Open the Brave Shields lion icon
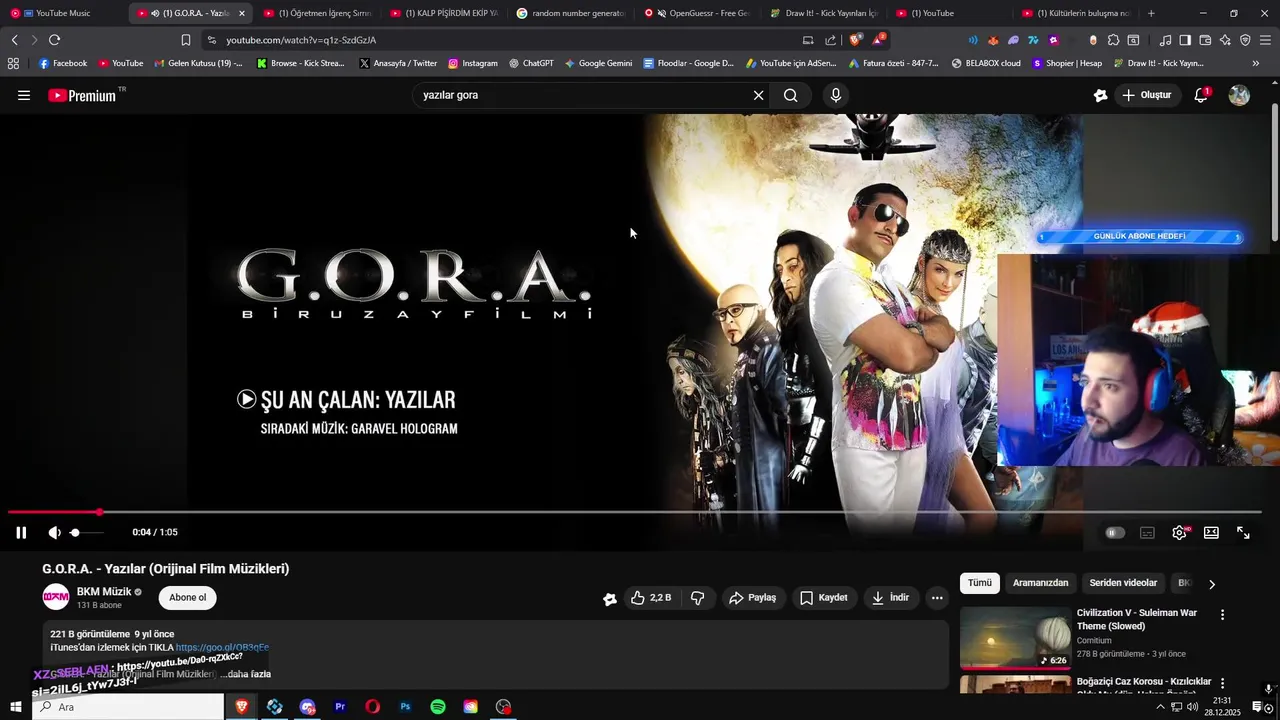Viewport: 1280px width, 720px height. (855, 40)
